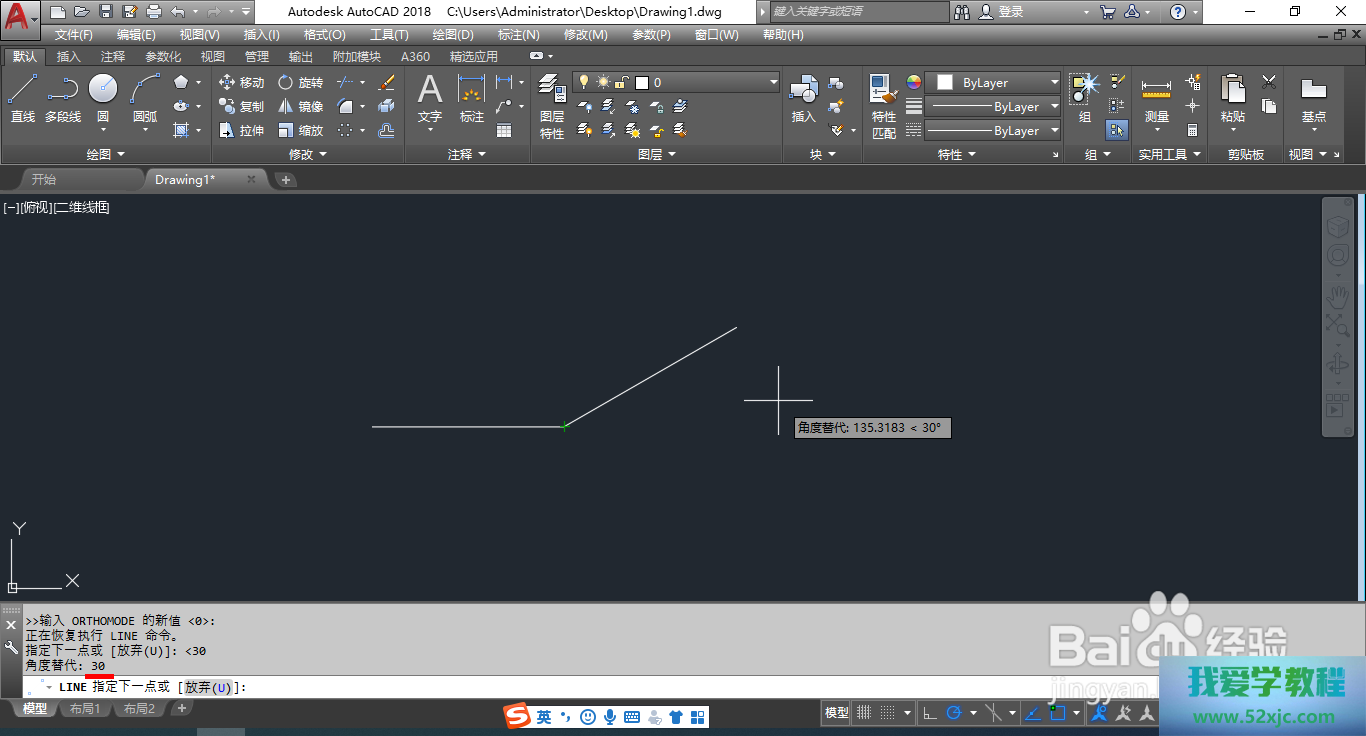Open the ByLayer color dropdown
The image size is (1366, 736).
click(1054, 83)
